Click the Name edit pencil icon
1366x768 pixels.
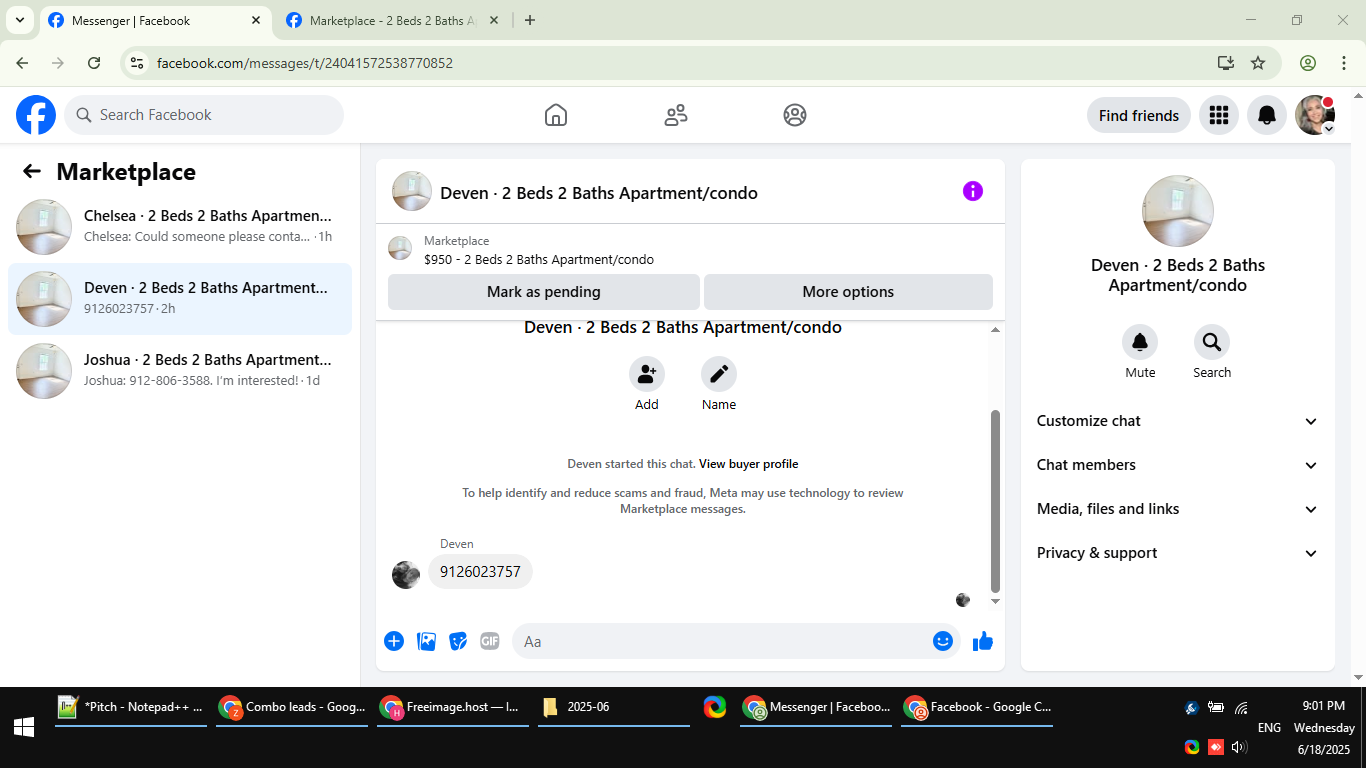click(x=719, y=374)
